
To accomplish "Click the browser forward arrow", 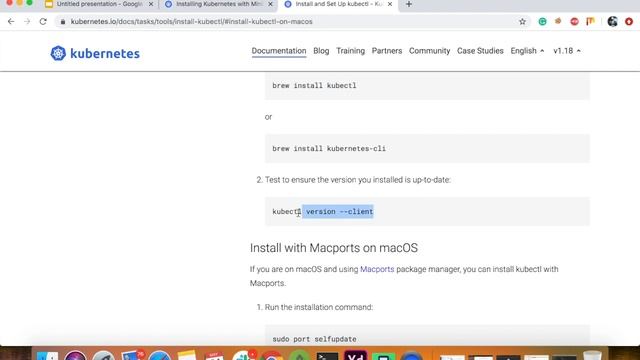I will tap(27, 22).
